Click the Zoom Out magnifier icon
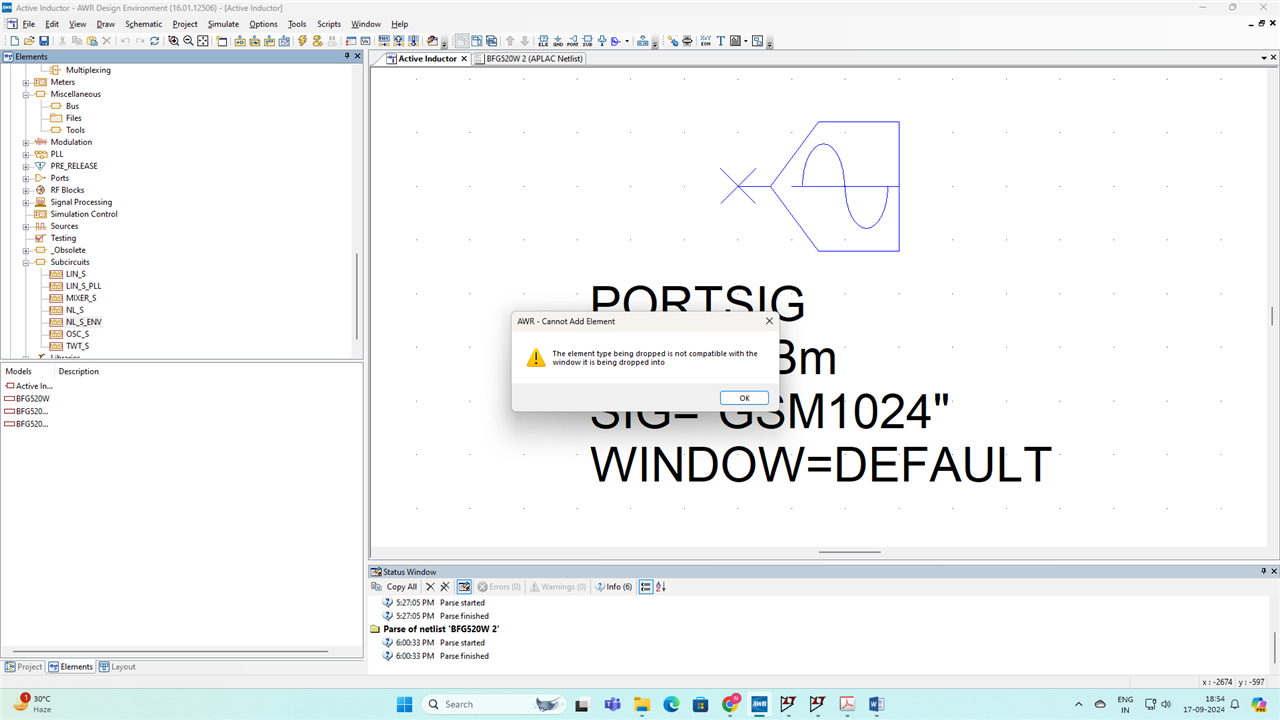This screenshot has width=1280, height=720. click(188, 41)
